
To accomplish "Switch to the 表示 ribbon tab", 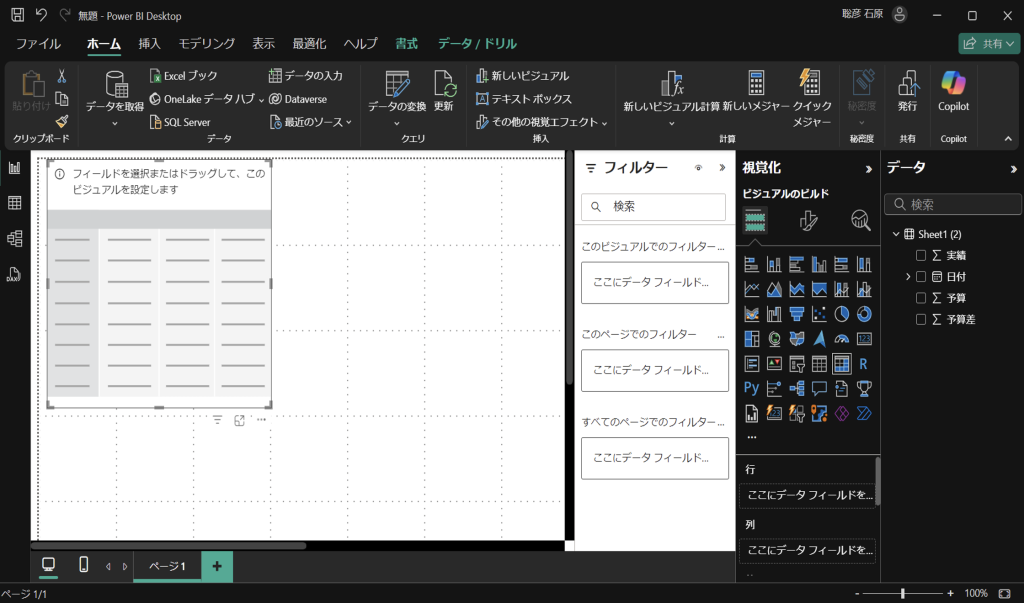I will tap(263, 44).
